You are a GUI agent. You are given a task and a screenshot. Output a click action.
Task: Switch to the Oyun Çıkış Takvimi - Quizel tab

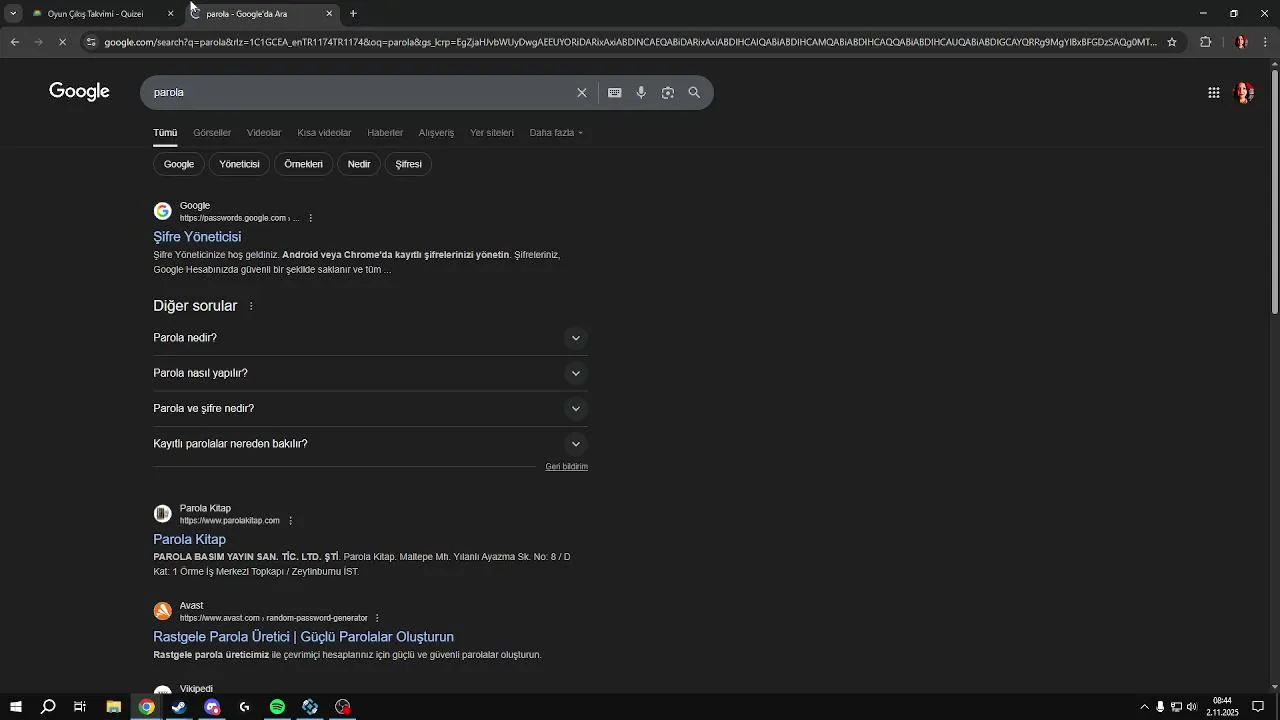(x=95, y=14)
